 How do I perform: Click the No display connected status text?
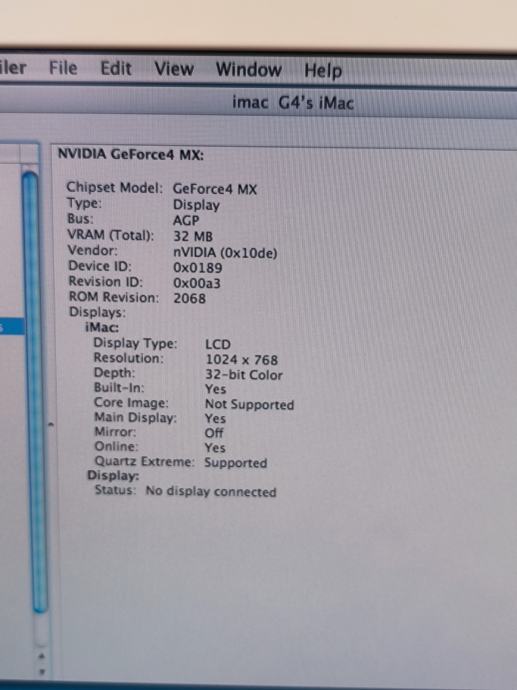point(211,492)
